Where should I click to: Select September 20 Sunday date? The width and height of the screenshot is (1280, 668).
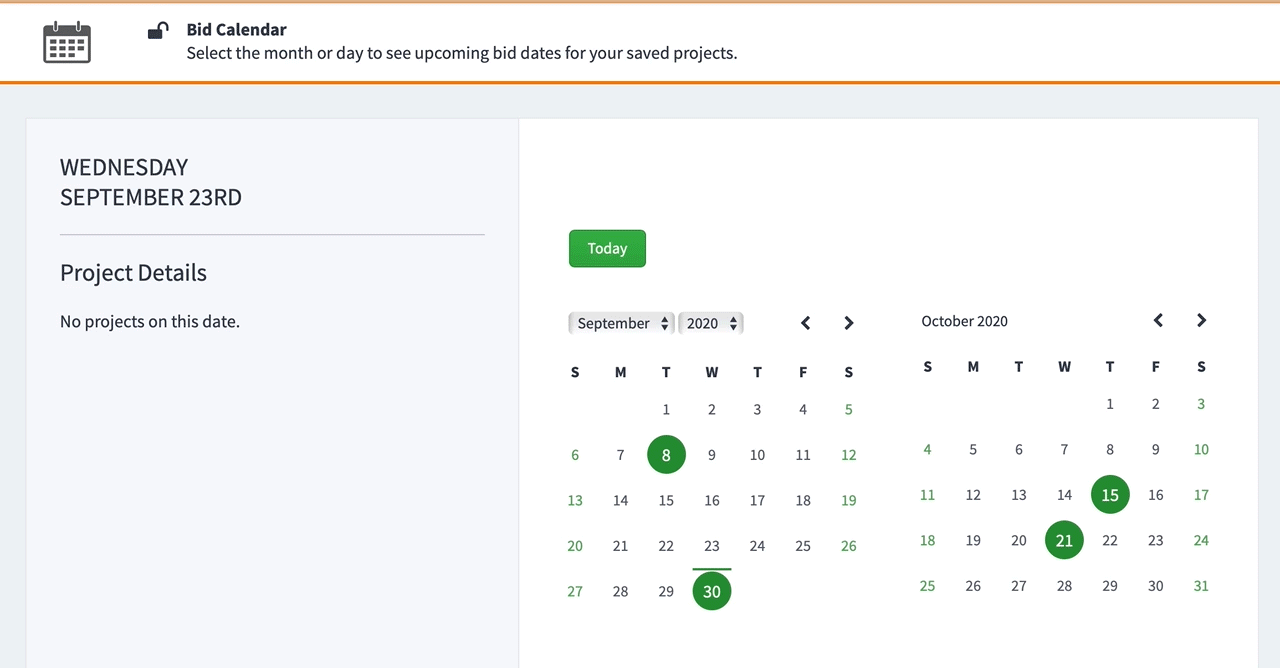[x=575, y=546]
